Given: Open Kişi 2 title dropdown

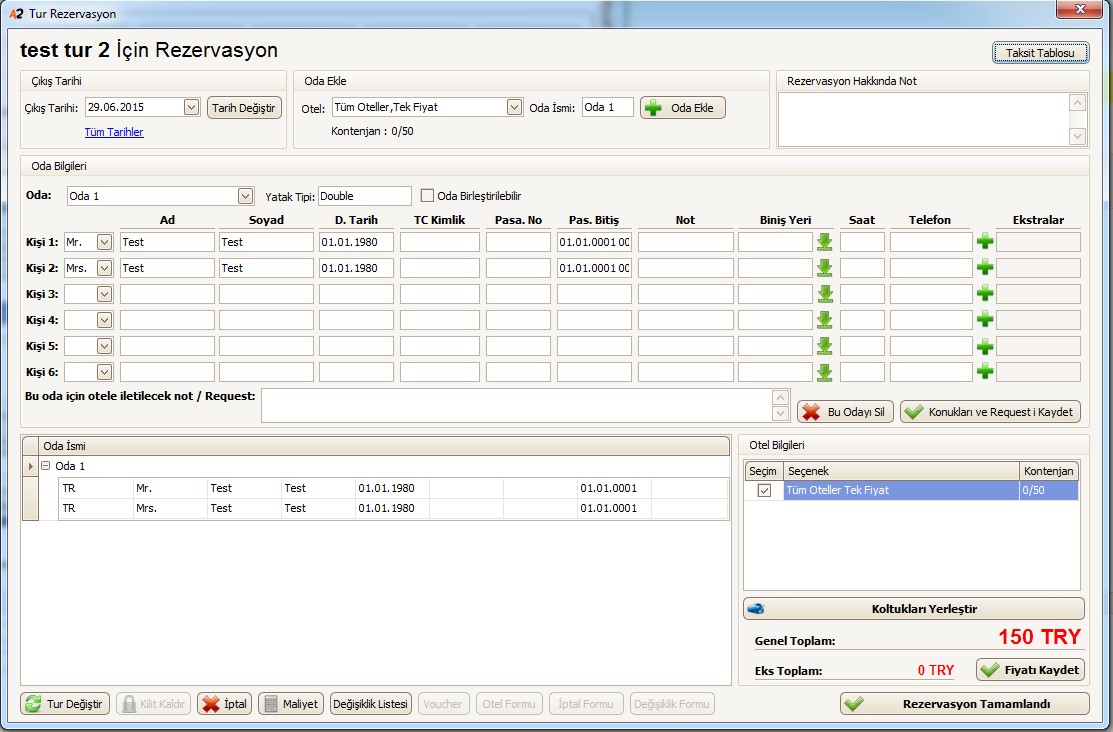Looking at the screenshot, I should [104, 268].
